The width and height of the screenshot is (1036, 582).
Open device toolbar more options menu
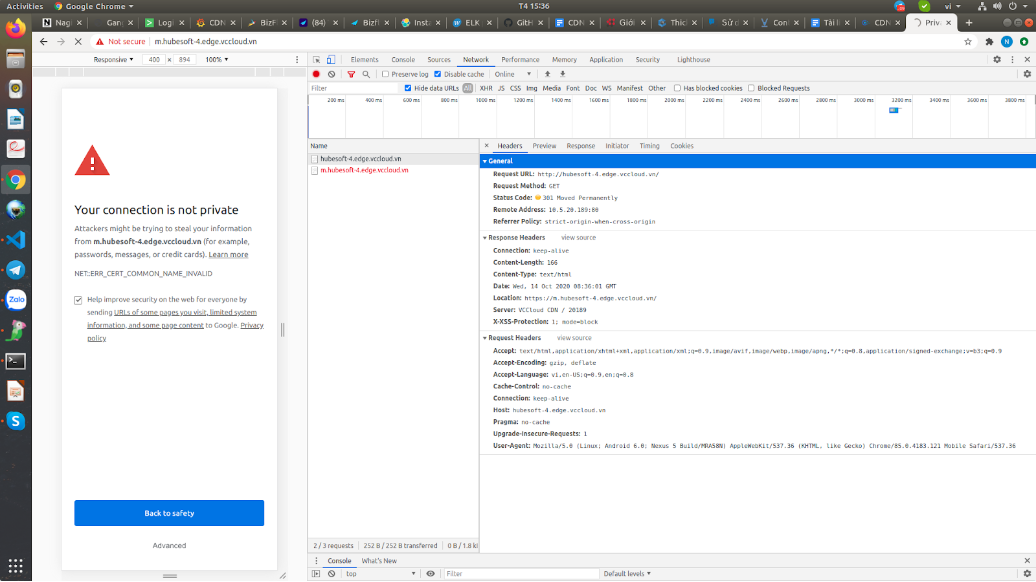[x=297, y=59]
